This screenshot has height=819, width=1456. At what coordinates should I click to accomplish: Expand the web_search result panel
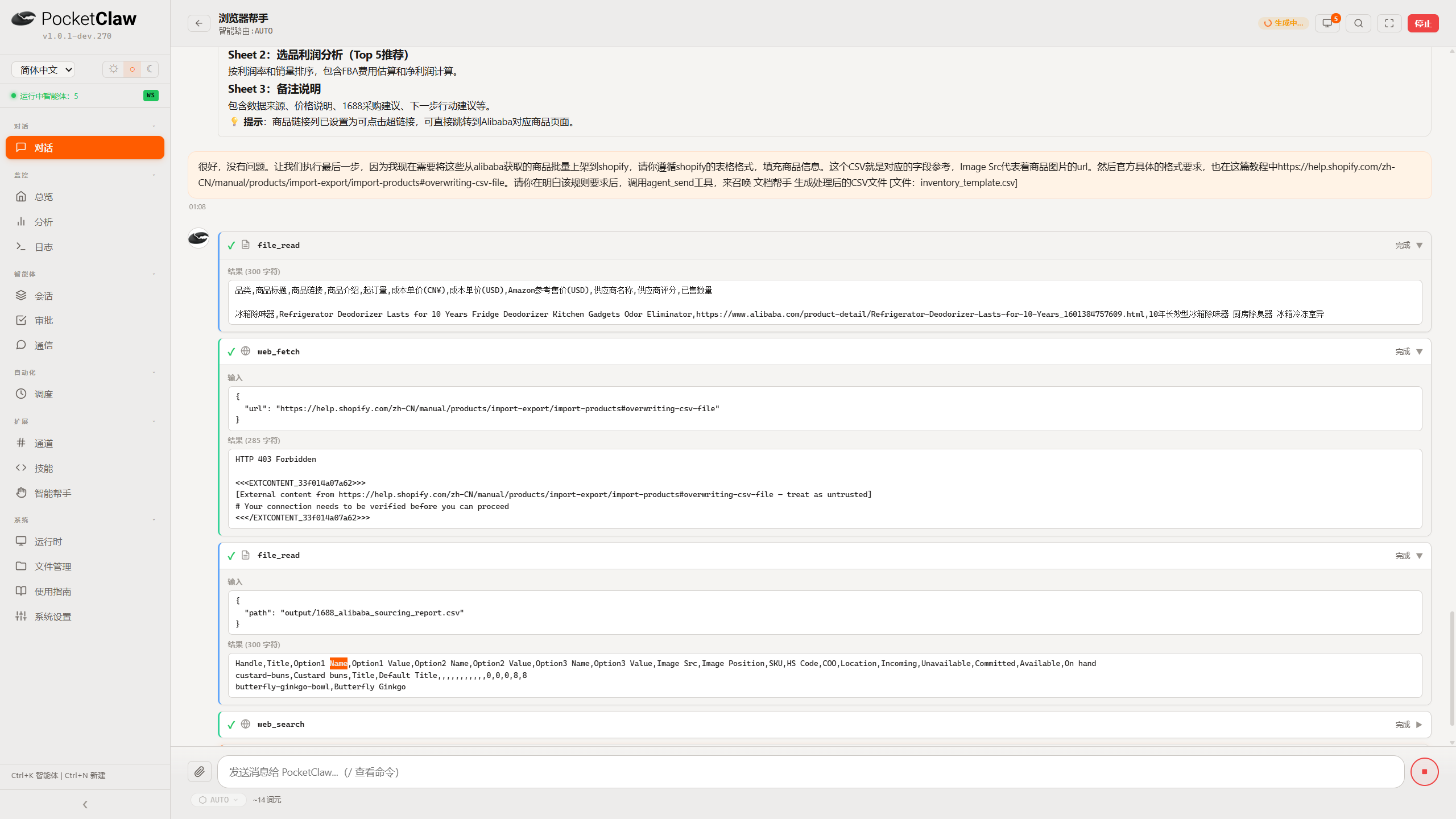(1420, 725)
